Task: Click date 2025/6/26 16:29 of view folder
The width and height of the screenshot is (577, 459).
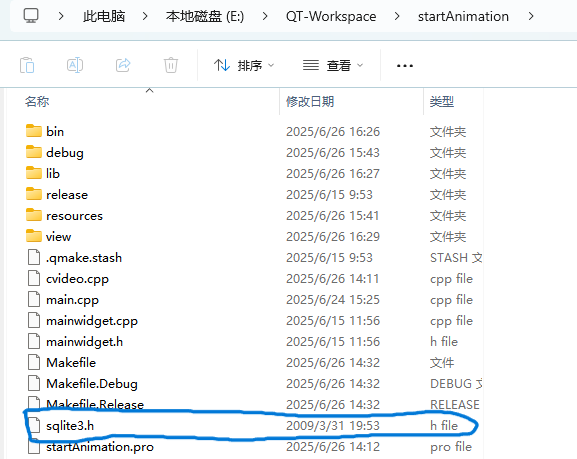Action: [x=333, y=236]
